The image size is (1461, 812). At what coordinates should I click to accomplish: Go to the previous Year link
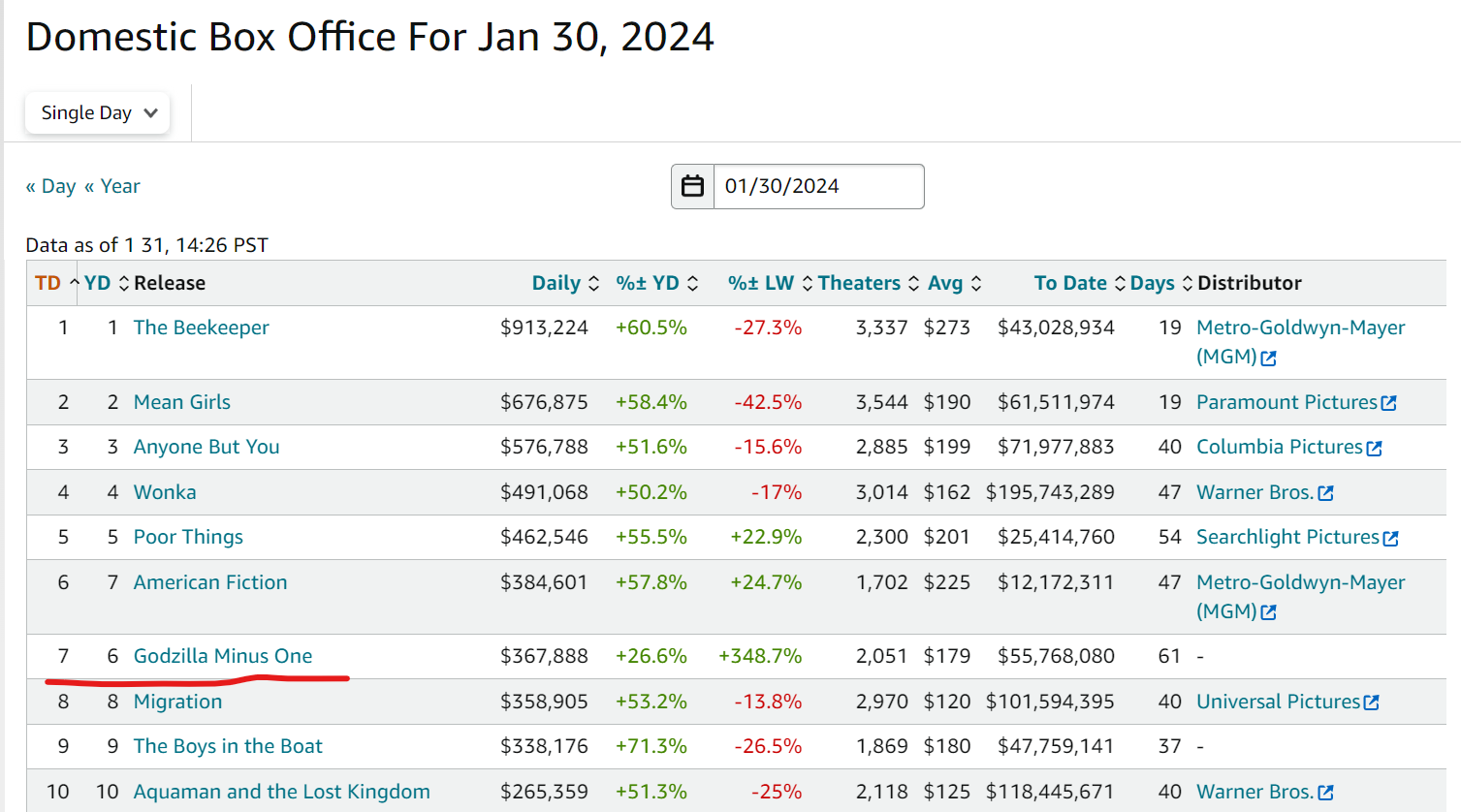[112, 186]
